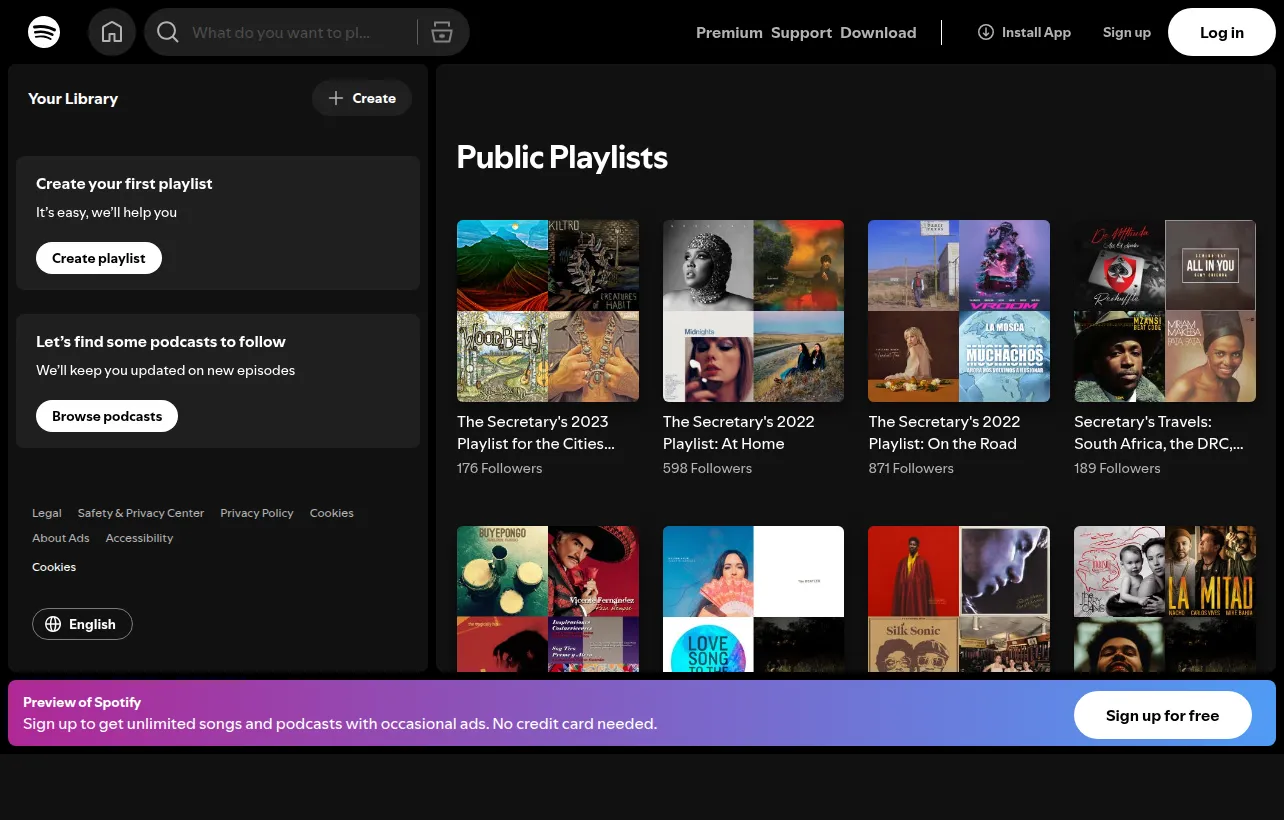Click the 'Public Playlists' heading

click(x=562, y=157)
